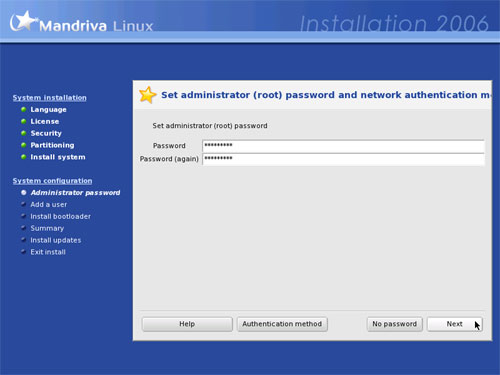Select the Security step in the sidebar

(46, 133)
